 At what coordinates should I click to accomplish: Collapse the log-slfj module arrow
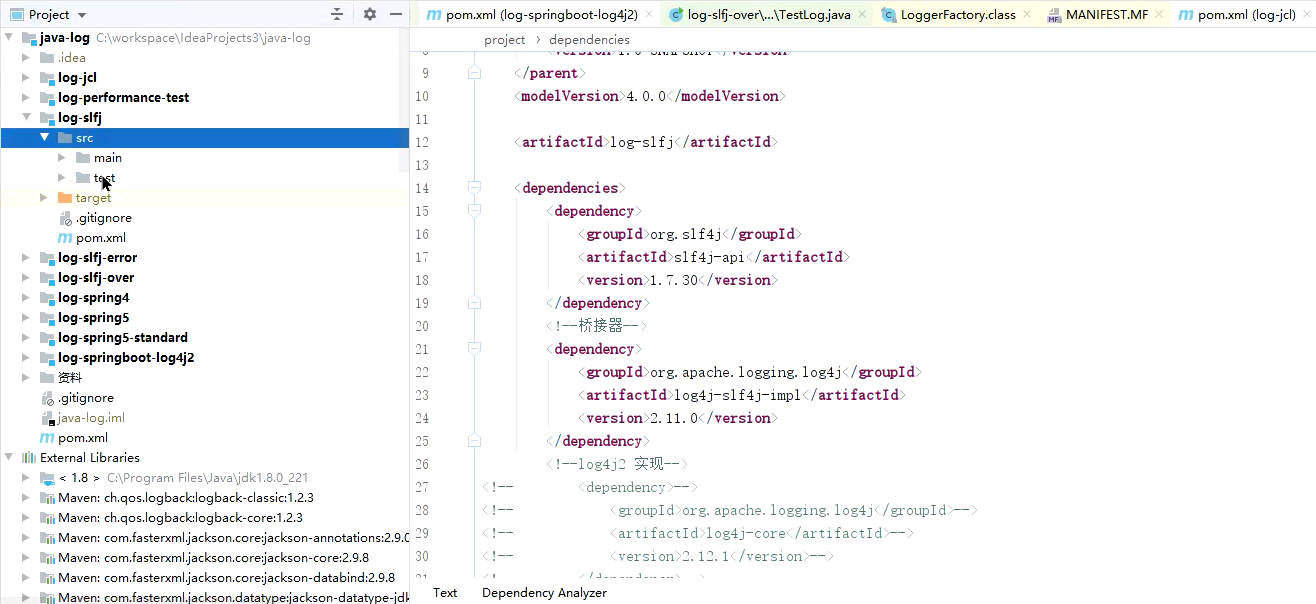tap(27, 118)
